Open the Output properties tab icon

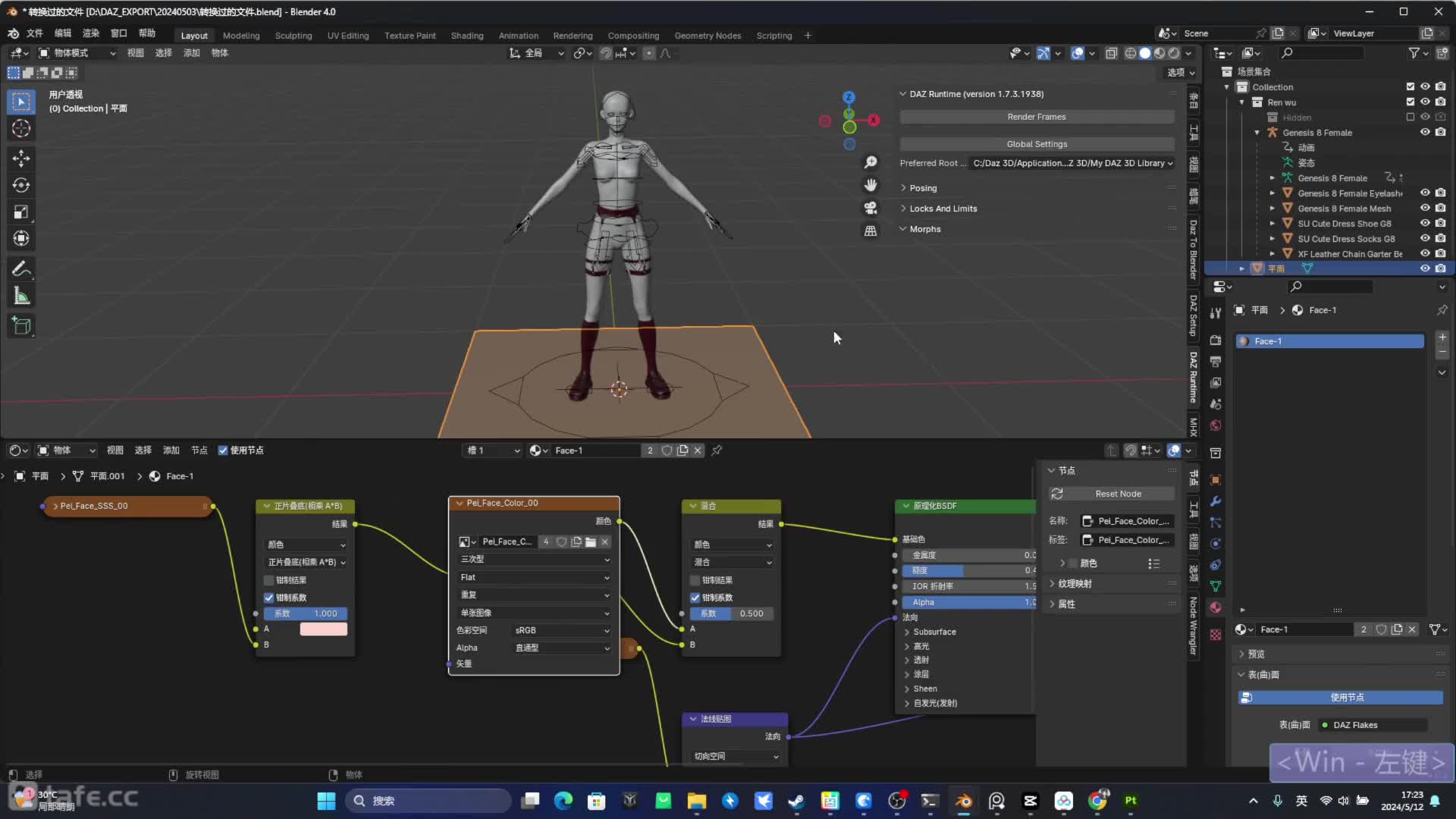1216,362
